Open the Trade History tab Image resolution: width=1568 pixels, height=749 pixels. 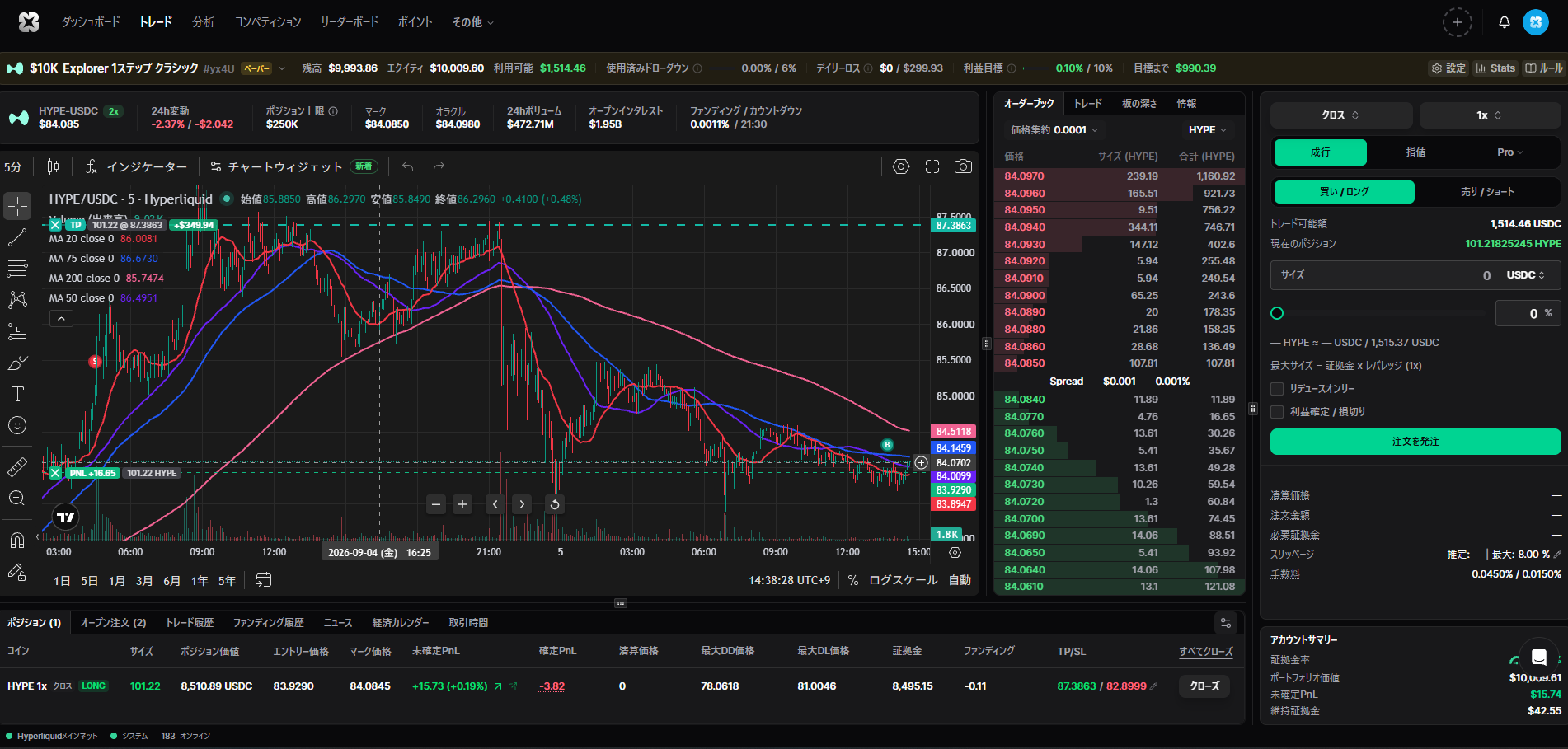(190, 623)
